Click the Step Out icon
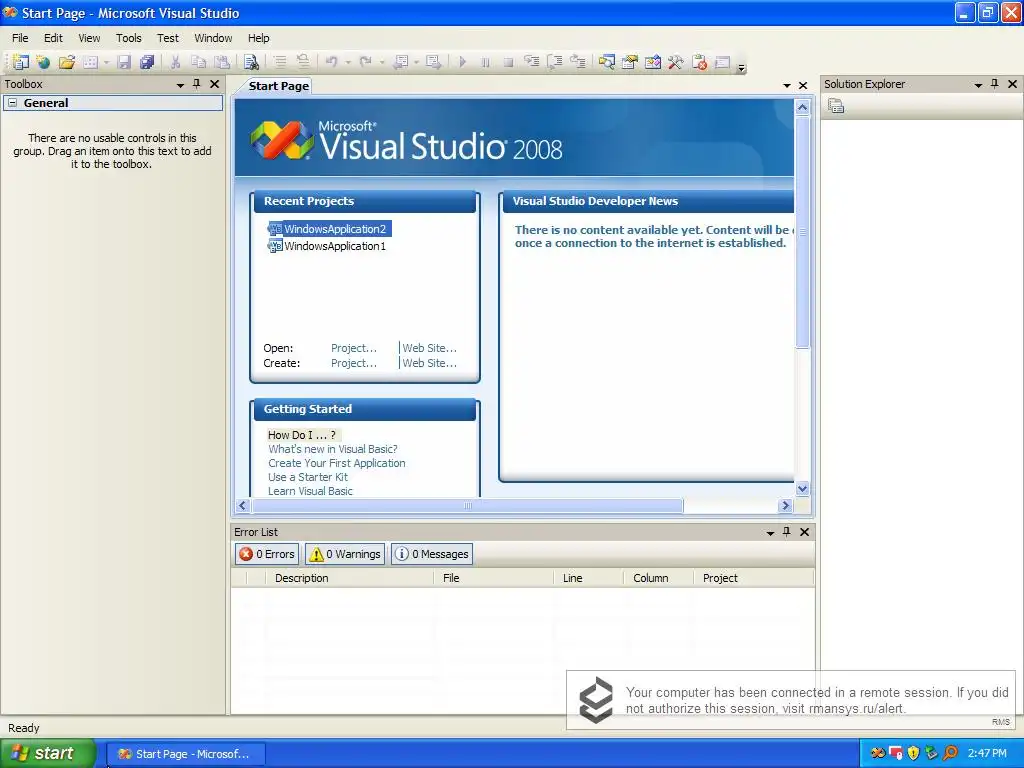Viewport: 1024px width, 768px height. pos(578,62)
